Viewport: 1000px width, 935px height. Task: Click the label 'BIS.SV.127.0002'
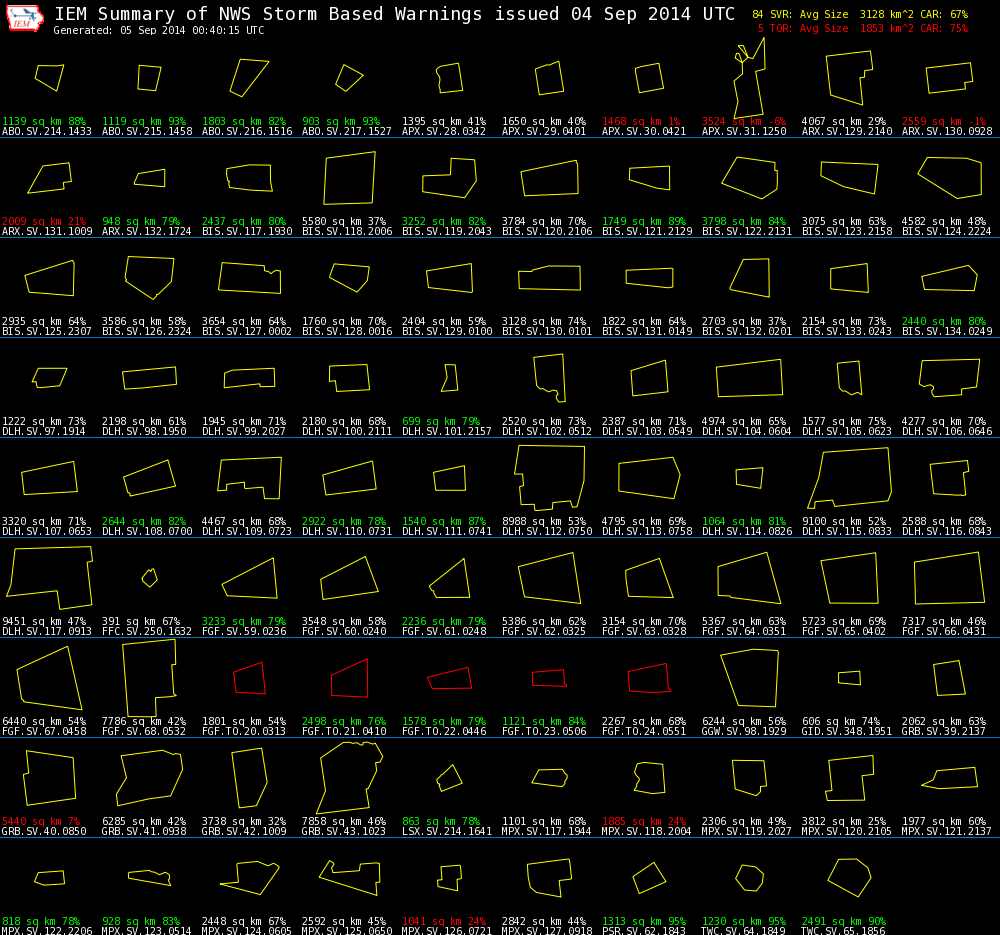point(247,332)
